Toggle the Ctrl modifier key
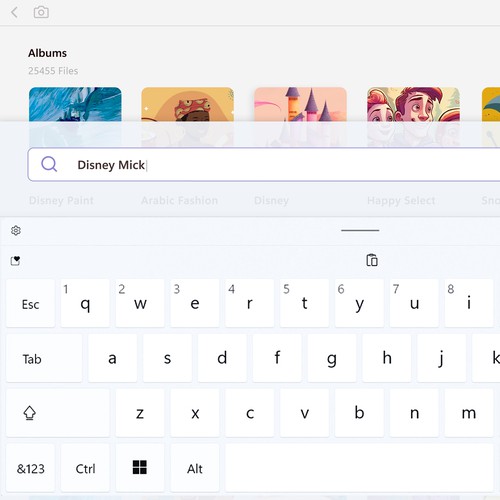 pos(85,468)
